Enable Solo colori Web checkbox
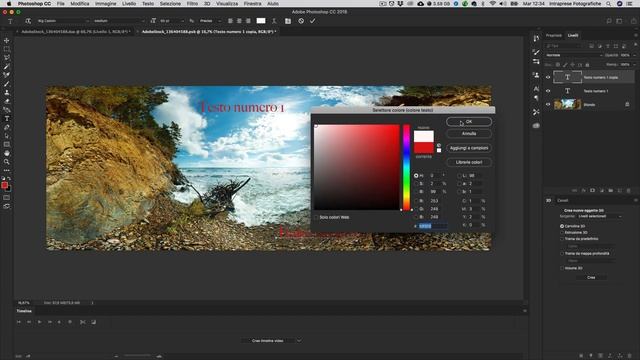The image size is (640, 360). pos(316,217)
